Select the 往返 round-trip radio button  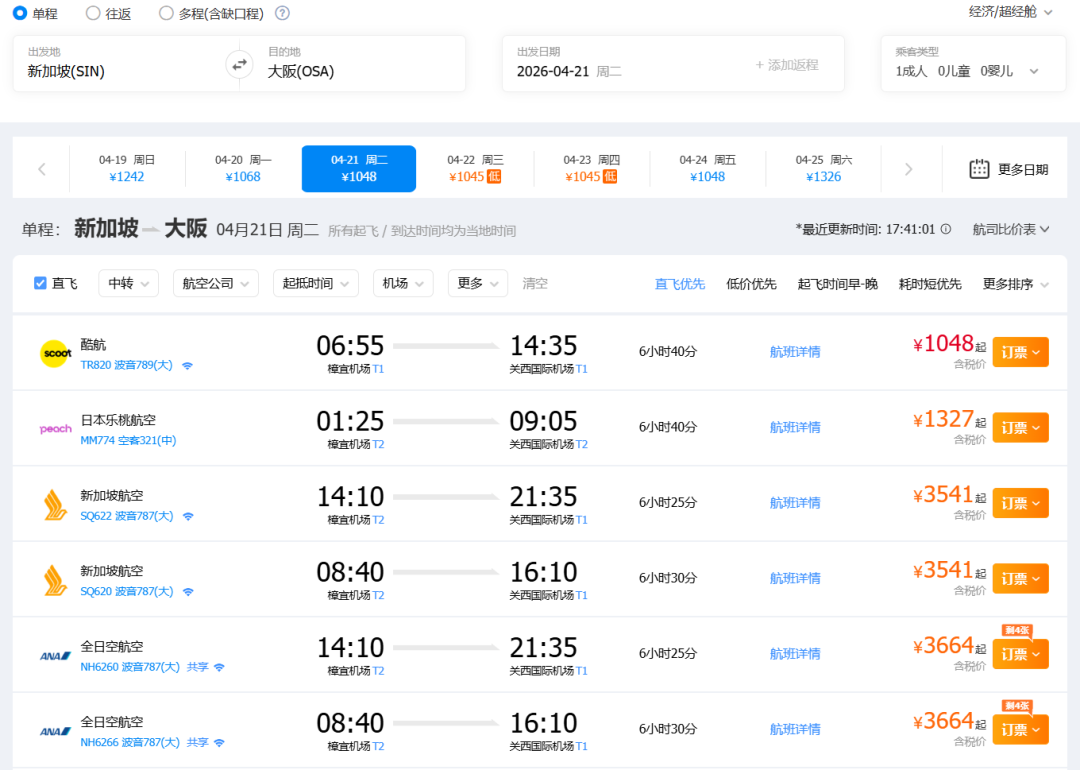point(93,13)
